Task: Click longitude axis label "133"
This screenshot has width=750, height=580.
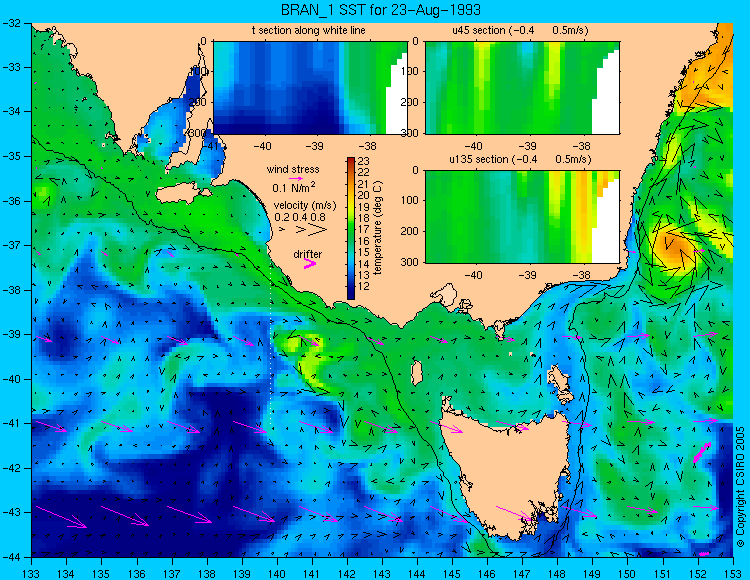Action: click(x=31, y=573)
